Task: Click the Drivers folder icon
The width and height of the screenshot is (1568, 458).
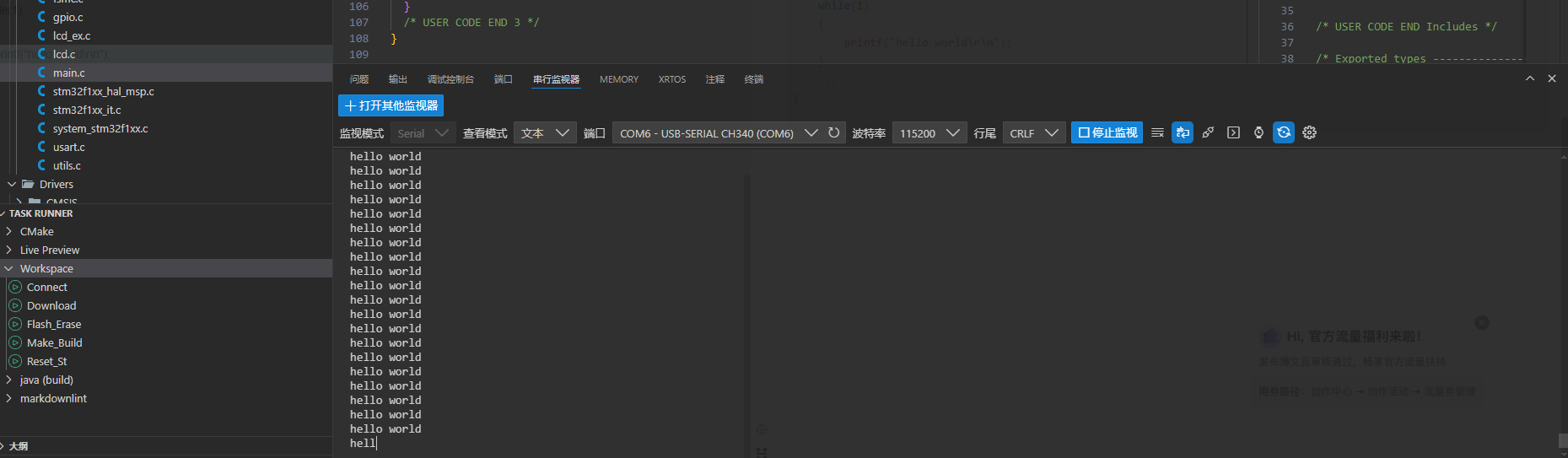Action: 28,184
